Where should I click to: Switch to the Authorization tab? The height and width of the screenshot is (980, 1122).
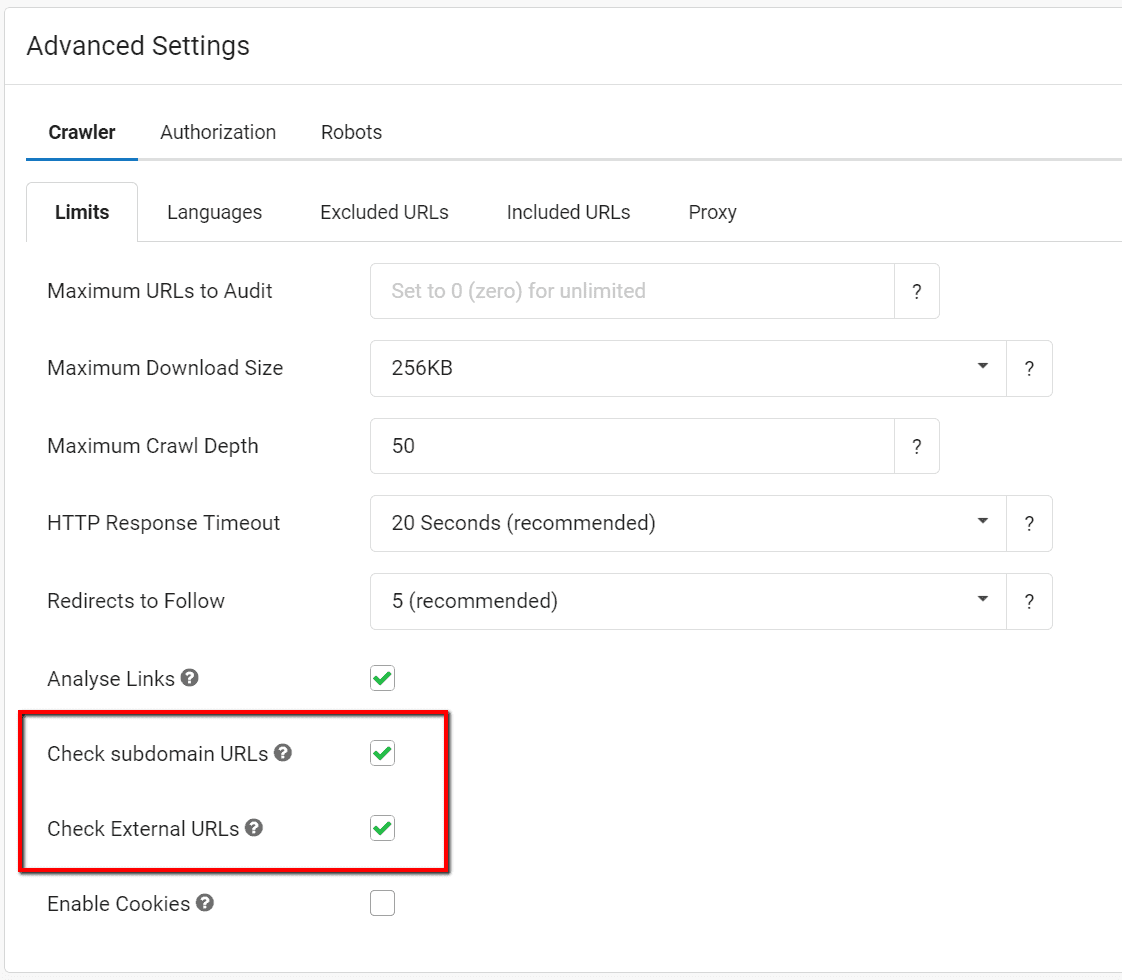(x=218, y=132)
